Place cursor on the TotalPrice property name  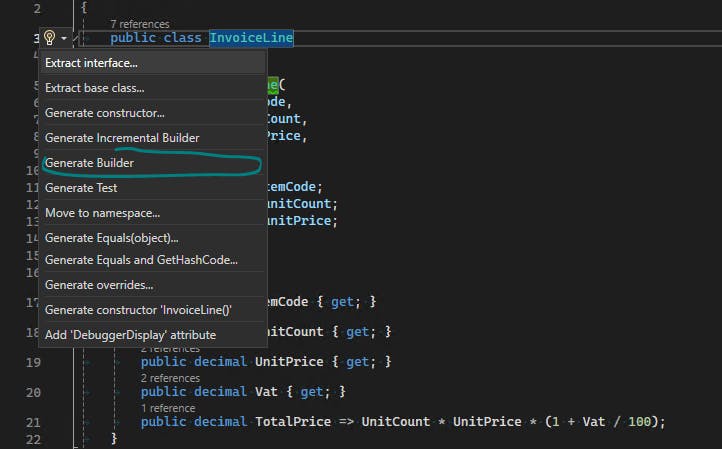click(292, 422)
